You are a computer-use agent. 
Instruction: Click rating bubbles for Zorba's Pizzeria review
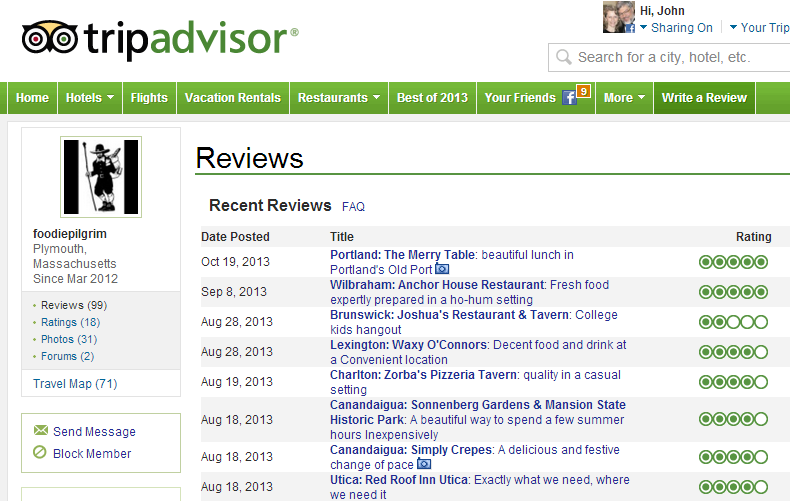click(x=733, y=382)
